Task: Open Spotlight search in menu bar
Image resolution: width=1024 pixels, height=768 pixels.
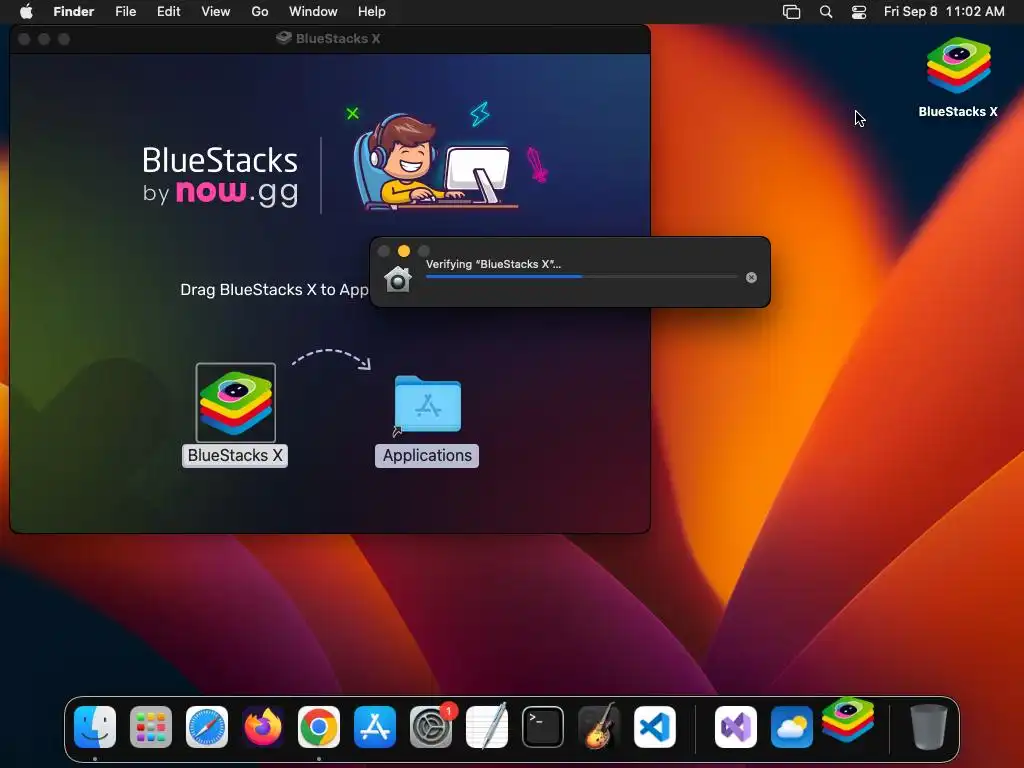Action: point(826,12)
